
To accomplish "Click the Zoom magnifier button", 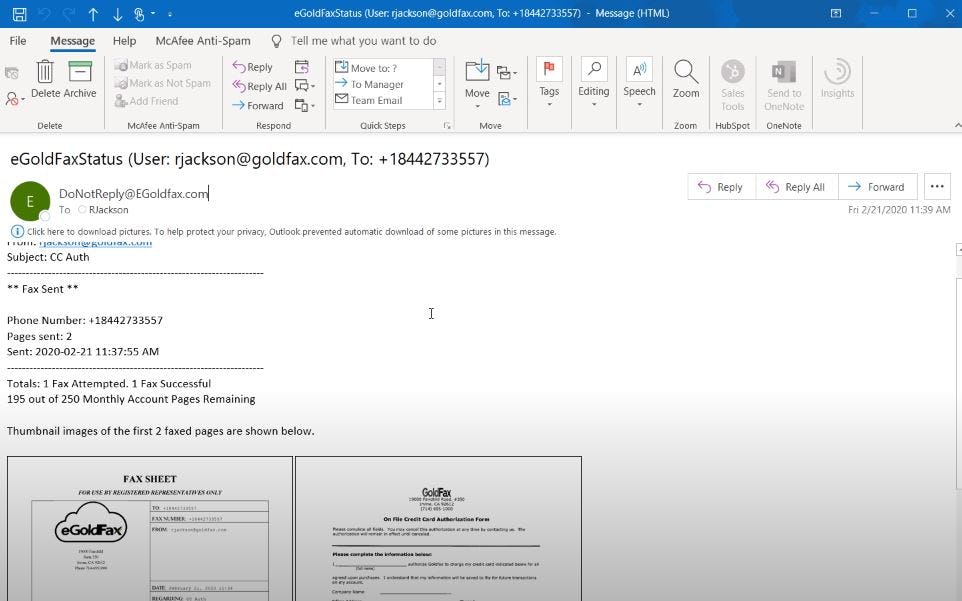I will click(685, 80).
